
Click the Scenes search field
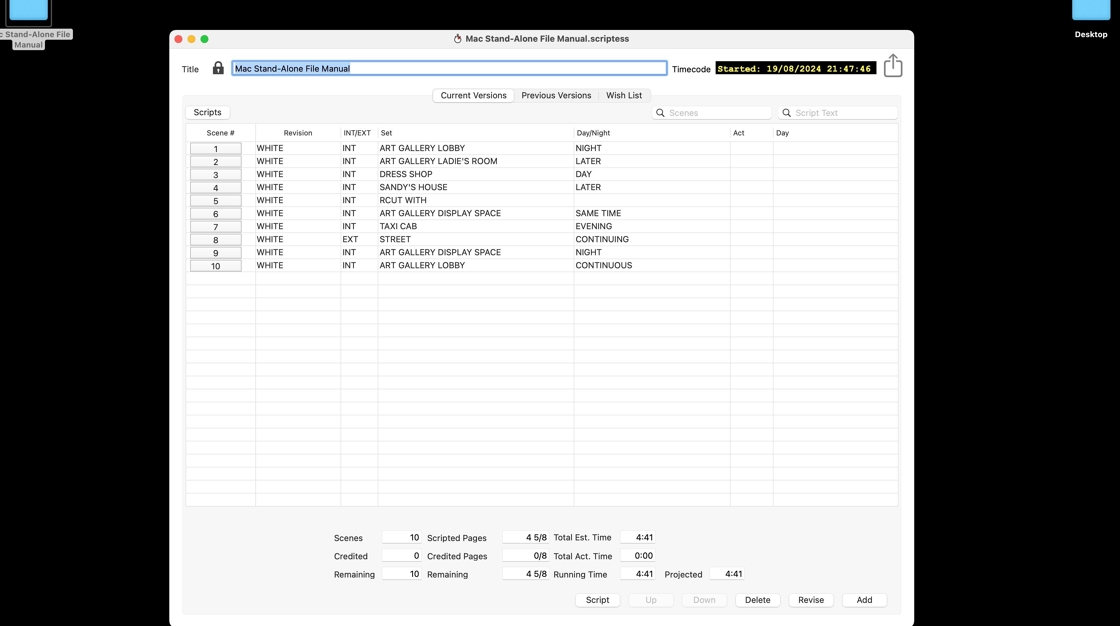pos(712,113)
